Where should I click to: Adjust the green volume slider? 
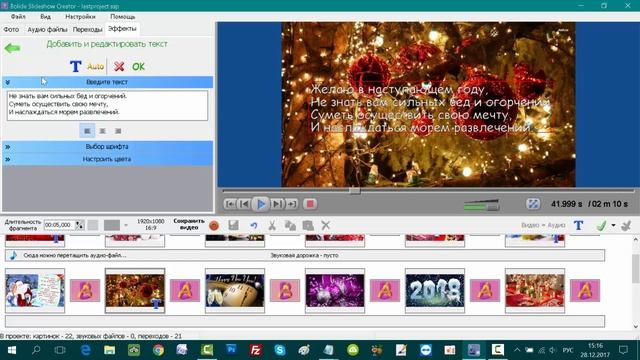pos(482,205)
